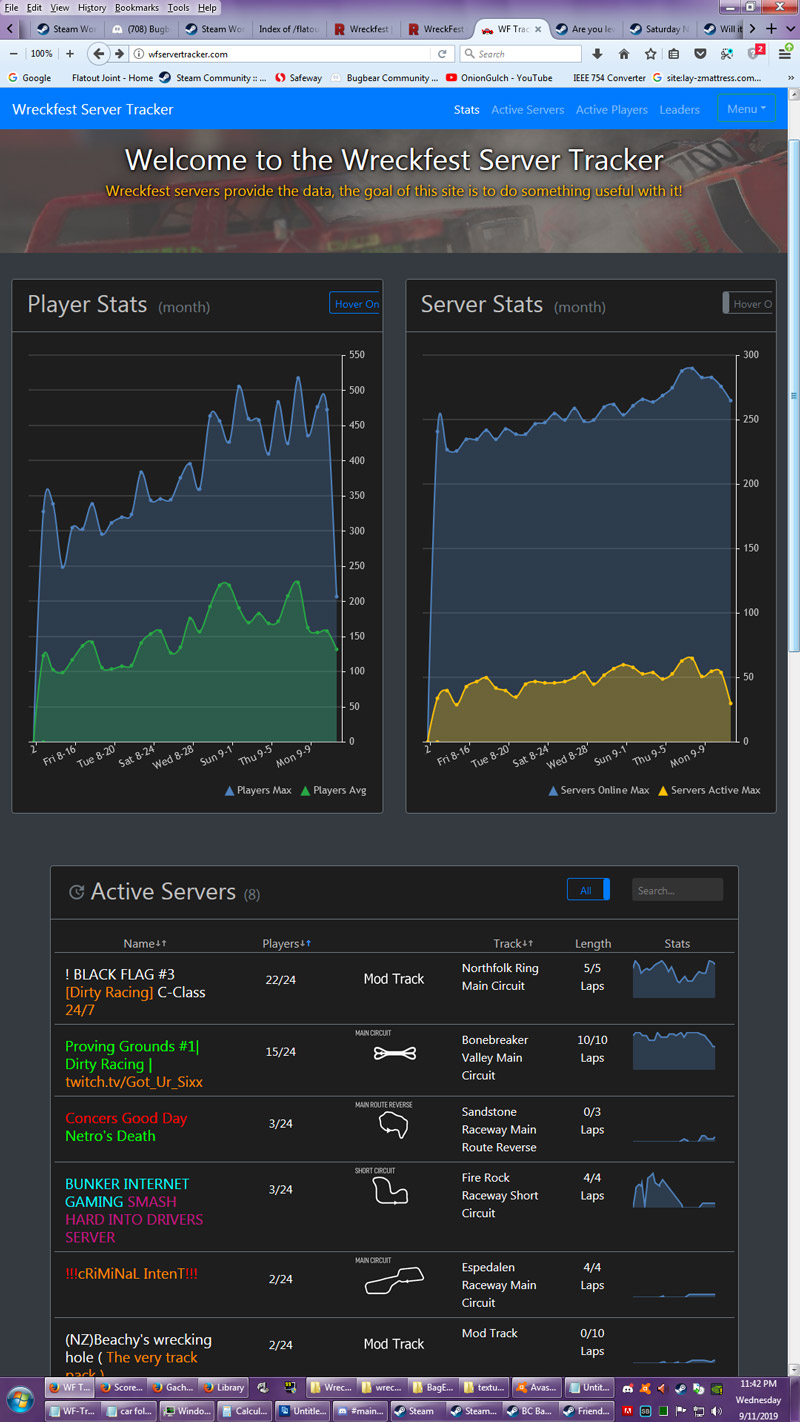
Task: Switch to the Index of /flatout browser tab
Action: (289, 29)
